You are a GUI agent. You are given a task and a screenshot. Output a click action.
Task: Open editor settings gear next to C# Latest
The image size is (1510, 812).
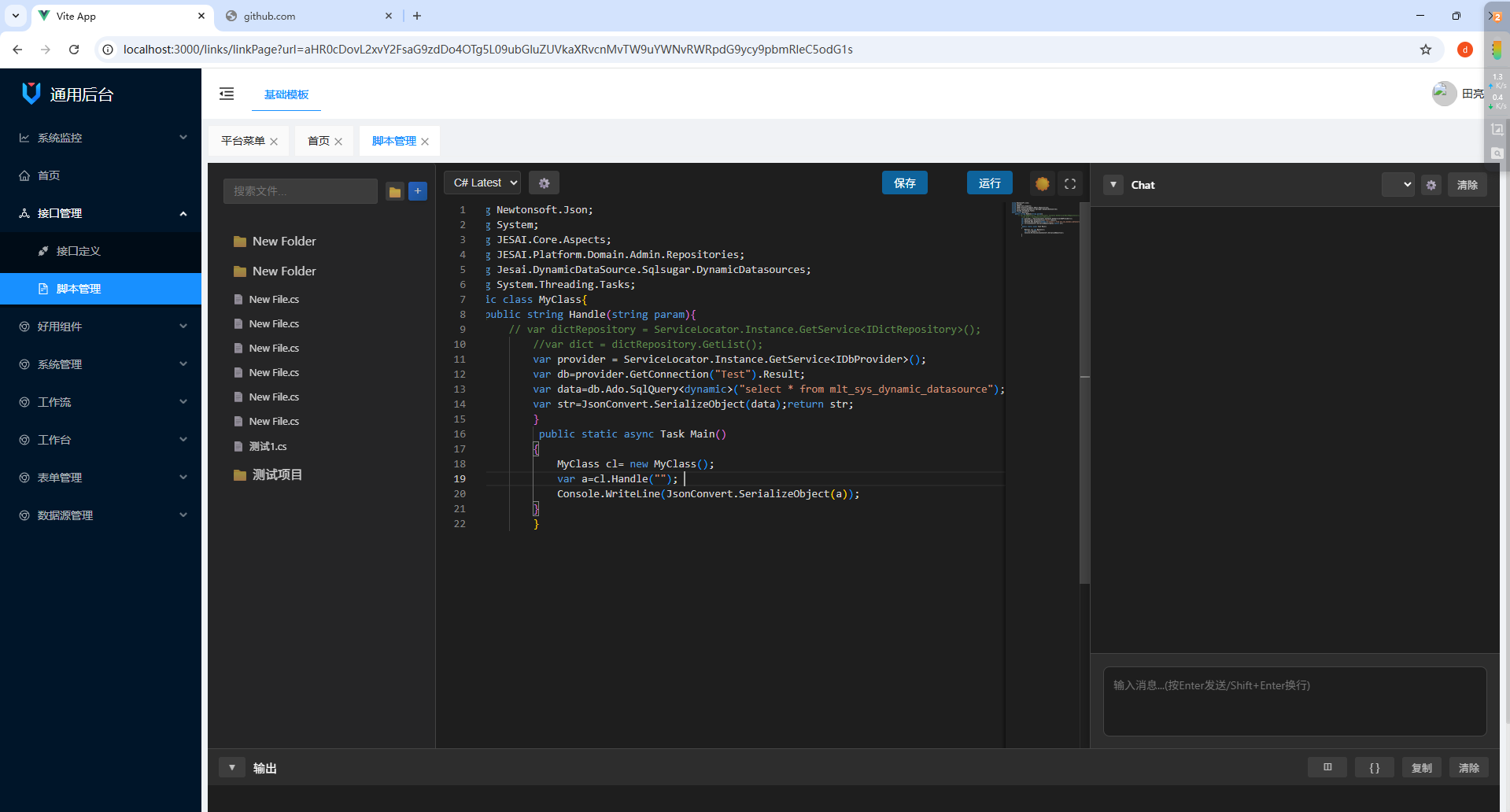[544, 183]
